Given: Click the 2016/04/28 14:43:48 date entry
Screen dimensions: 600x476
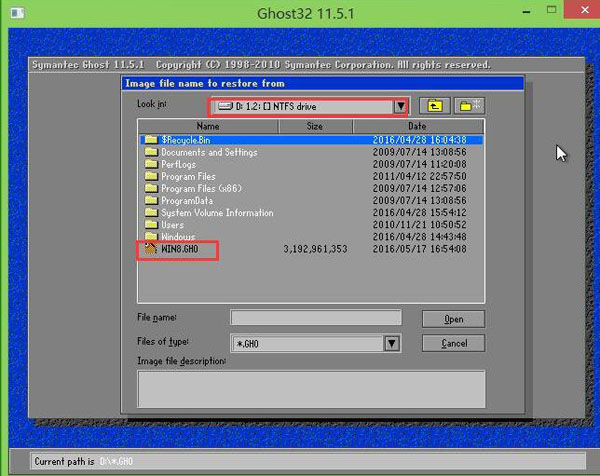Looking at the screenshot, I should click(419, 237).
